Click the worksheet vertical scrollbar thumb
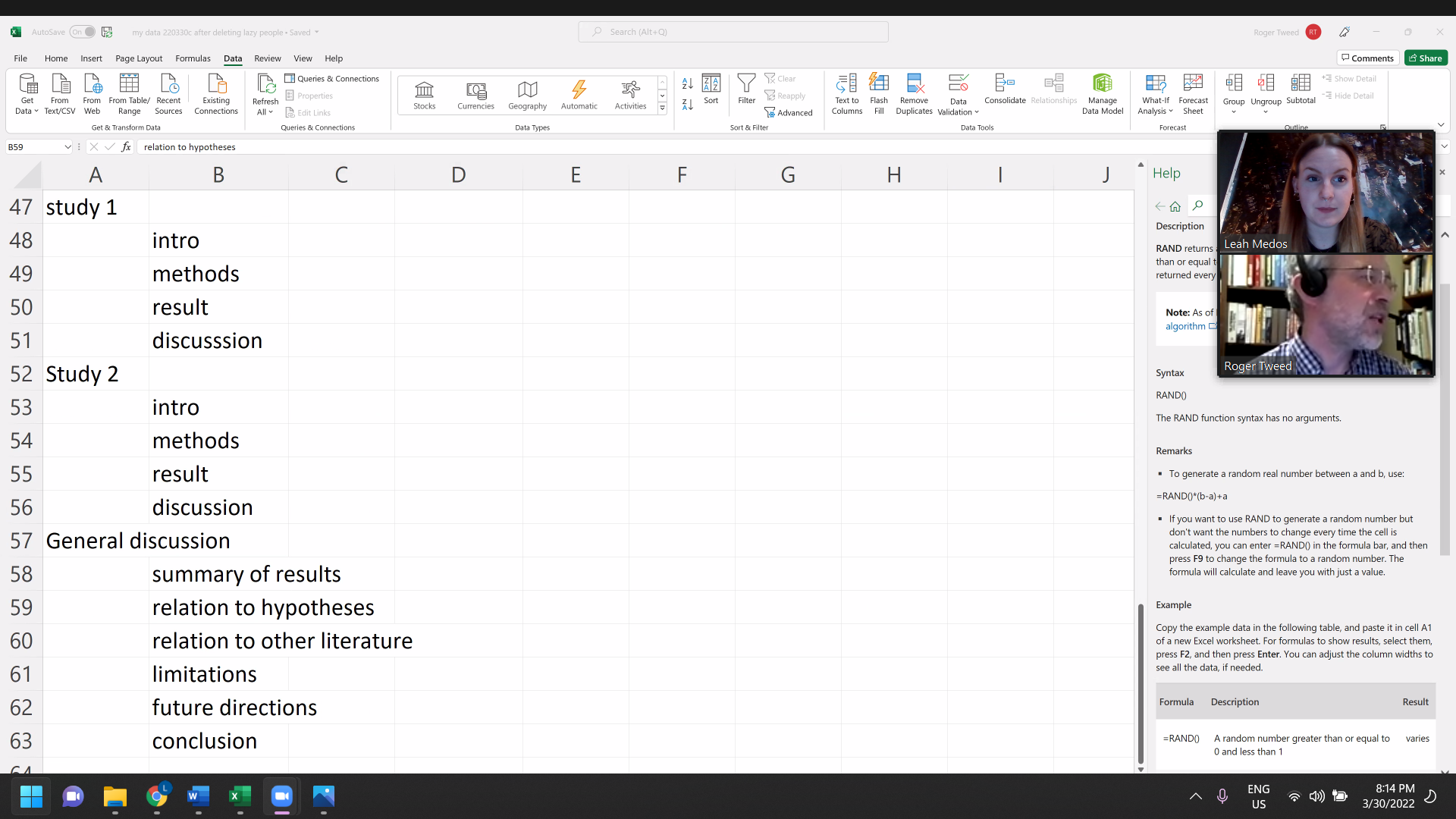This screenshot has width=1456, height=819. (1141, 682)
